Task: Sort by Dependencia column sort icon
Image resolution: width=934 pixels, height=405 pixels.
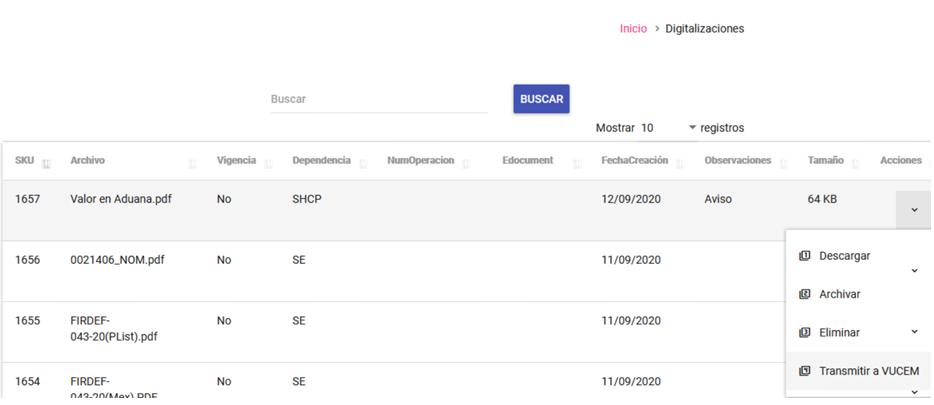Action: click(363, 164)
